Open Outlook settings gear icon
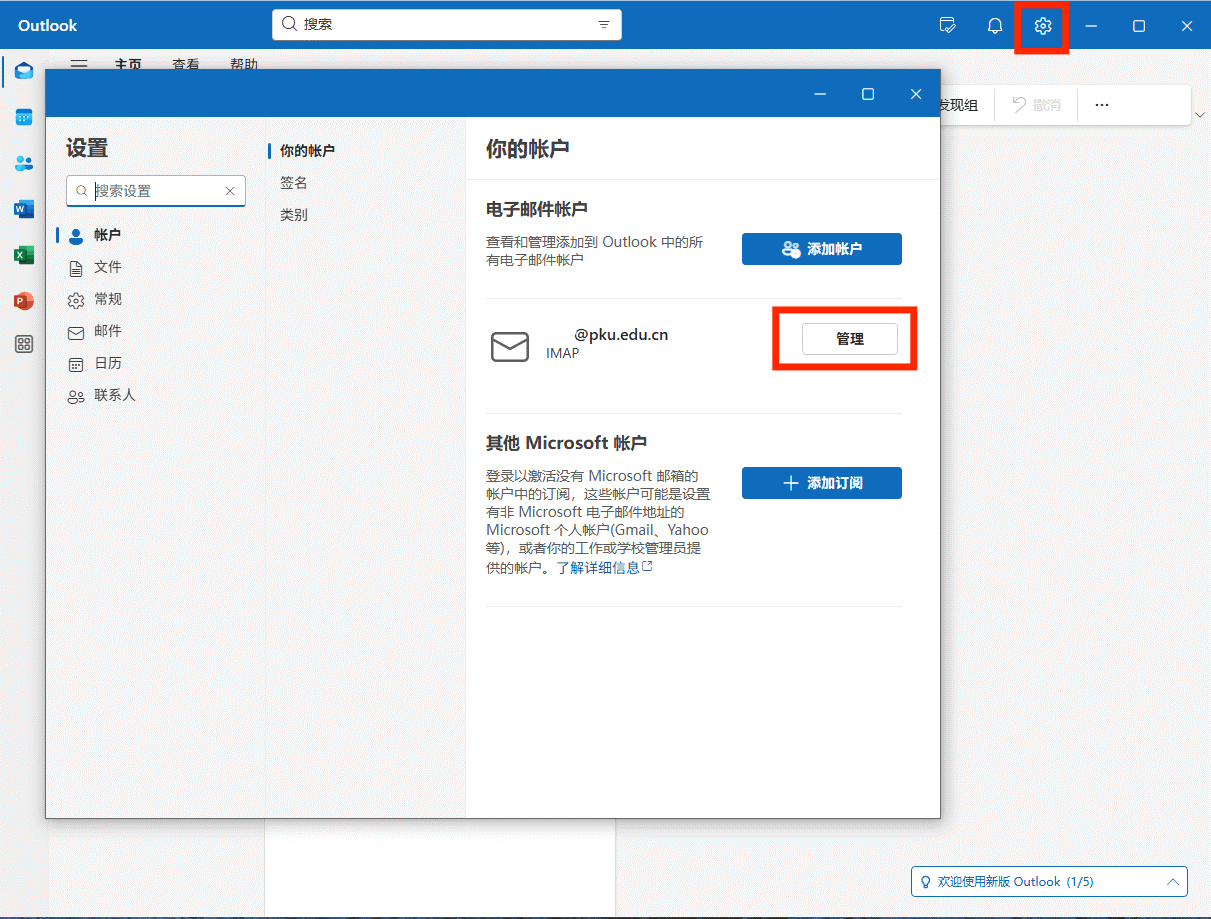Screen dimensions: 1211x919 [1043, 26]
